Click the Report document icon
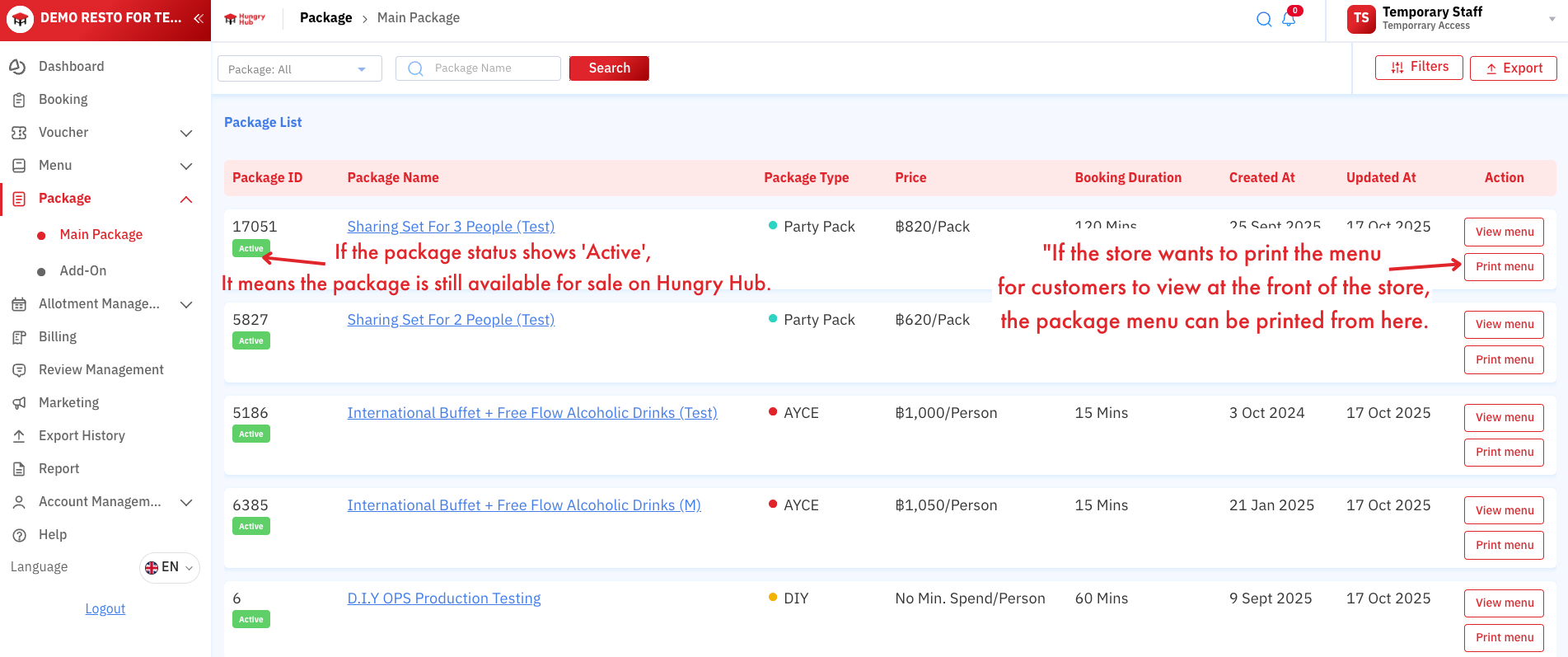Viewport: 1568px width, 657px height. coord(19,469)
